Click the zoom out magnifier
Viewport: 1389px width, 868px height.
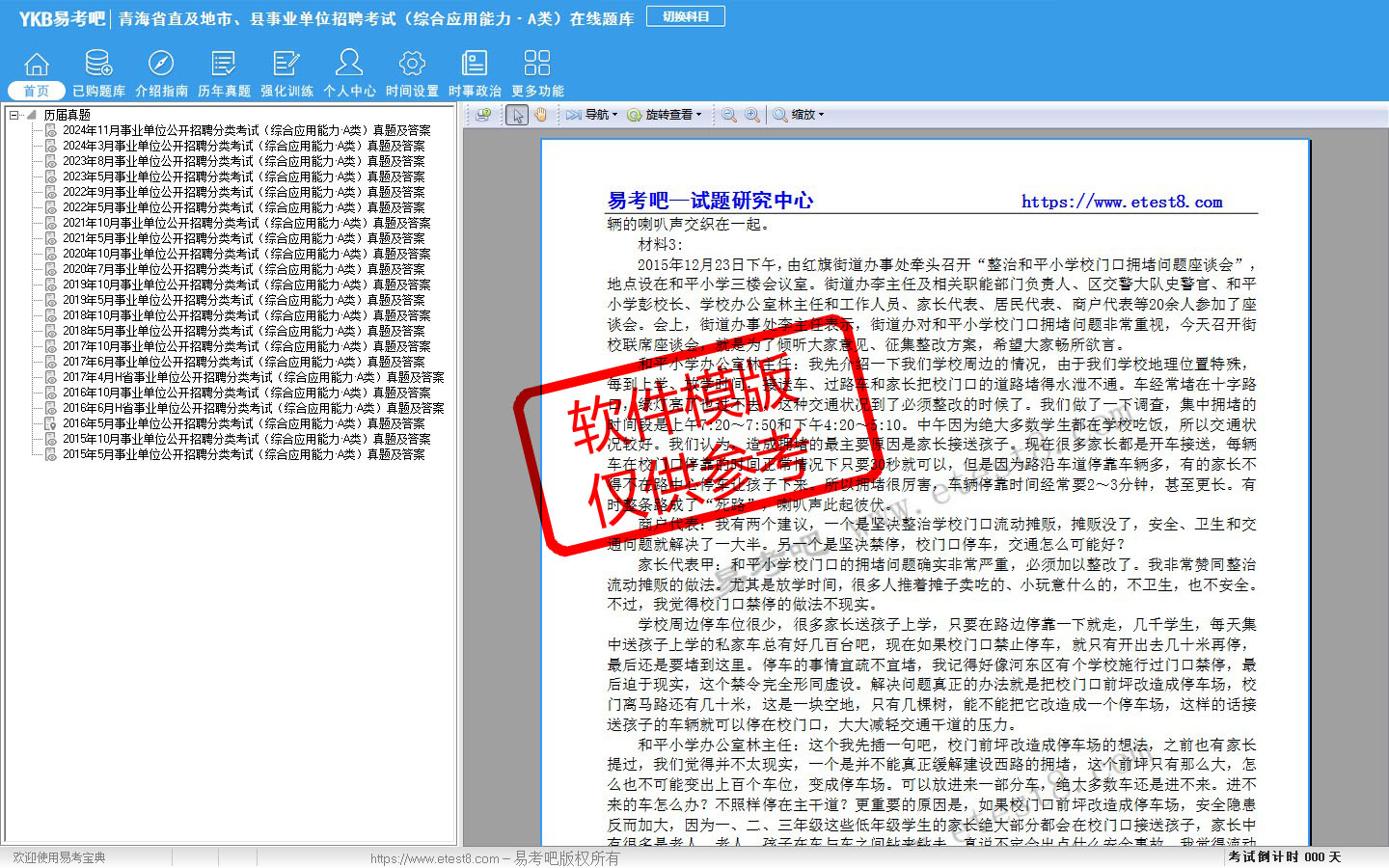(x=729, y=115)
